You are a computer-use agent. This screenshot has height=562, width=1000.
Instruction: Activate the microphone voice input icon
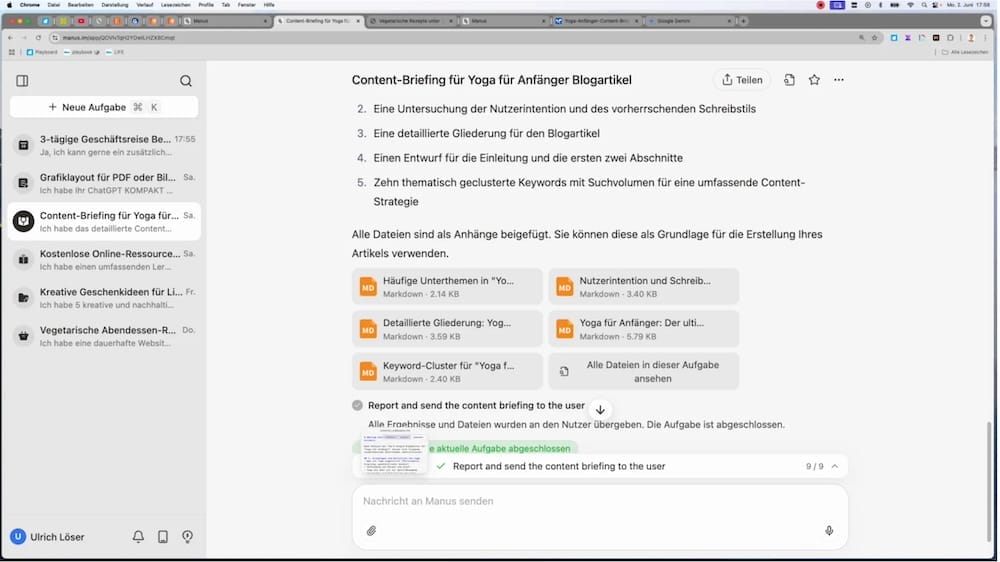pos(829,531)
